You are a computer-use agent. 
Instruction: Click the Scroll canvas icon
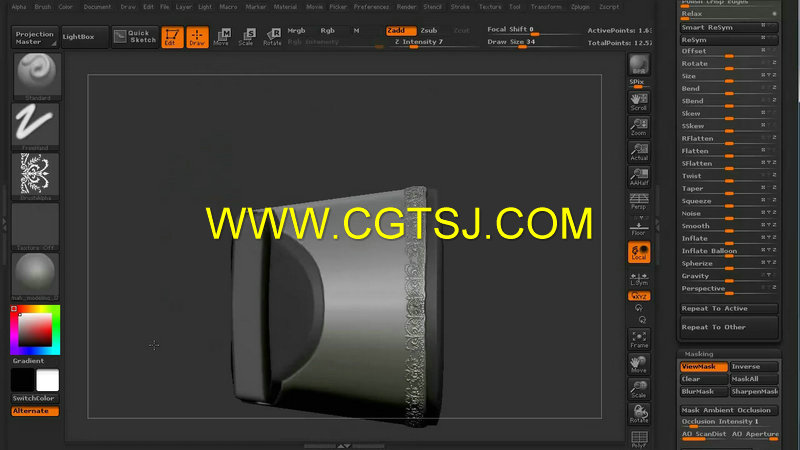(x=639, y=102)
